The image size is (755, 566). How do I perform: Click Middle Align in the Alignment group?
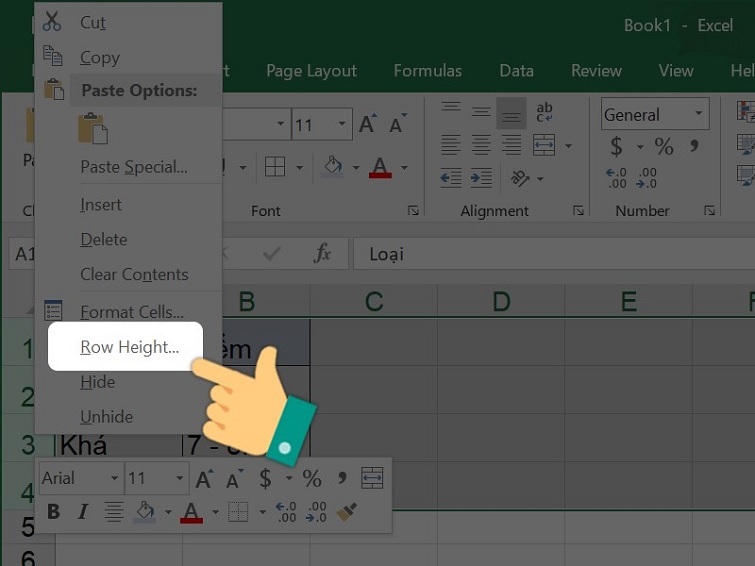pyautogui.click(x=481, y=113)
